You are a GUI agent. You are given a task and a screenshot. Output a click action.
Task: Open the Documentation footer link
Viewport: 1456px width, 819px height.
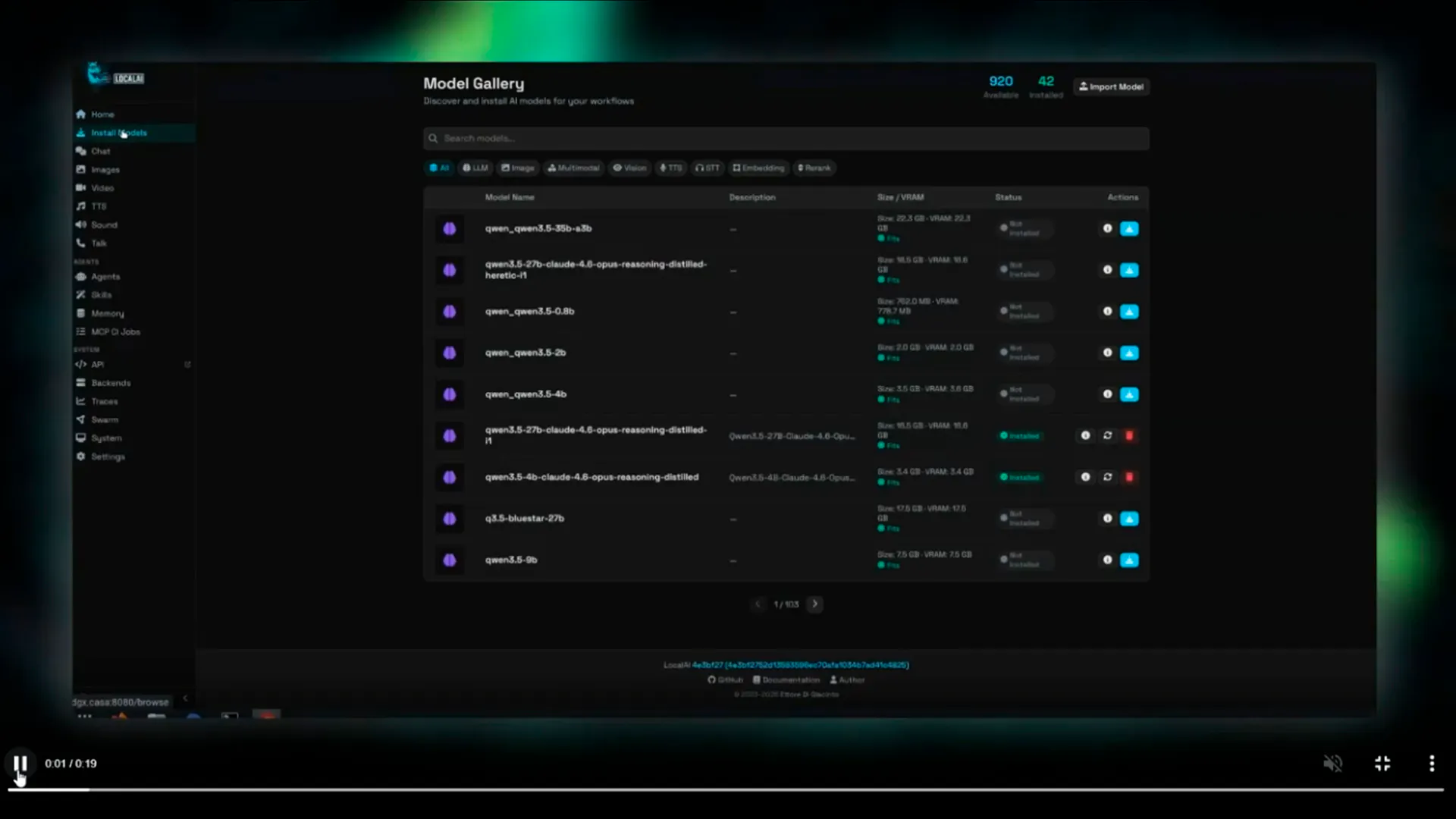pos(786,680)
